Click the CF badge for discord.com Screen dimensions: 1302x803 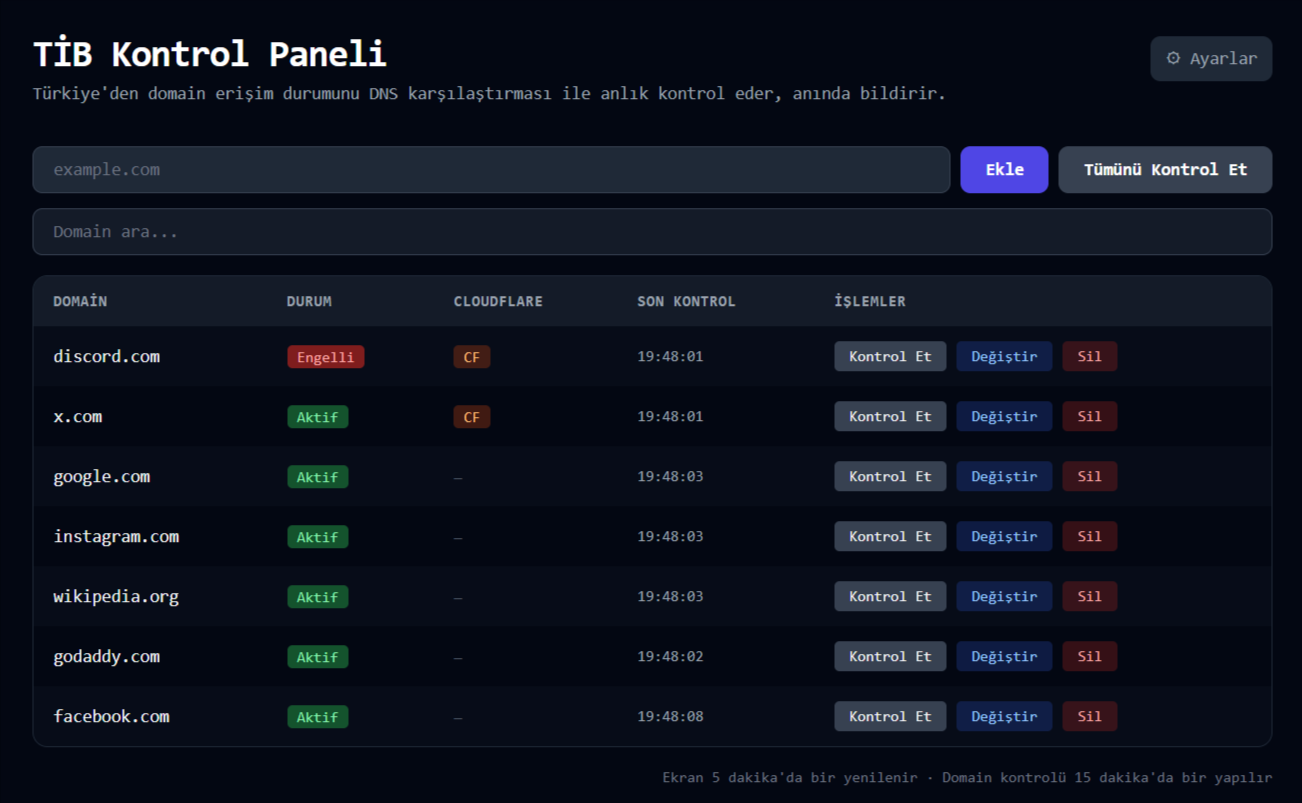(471, 357)
